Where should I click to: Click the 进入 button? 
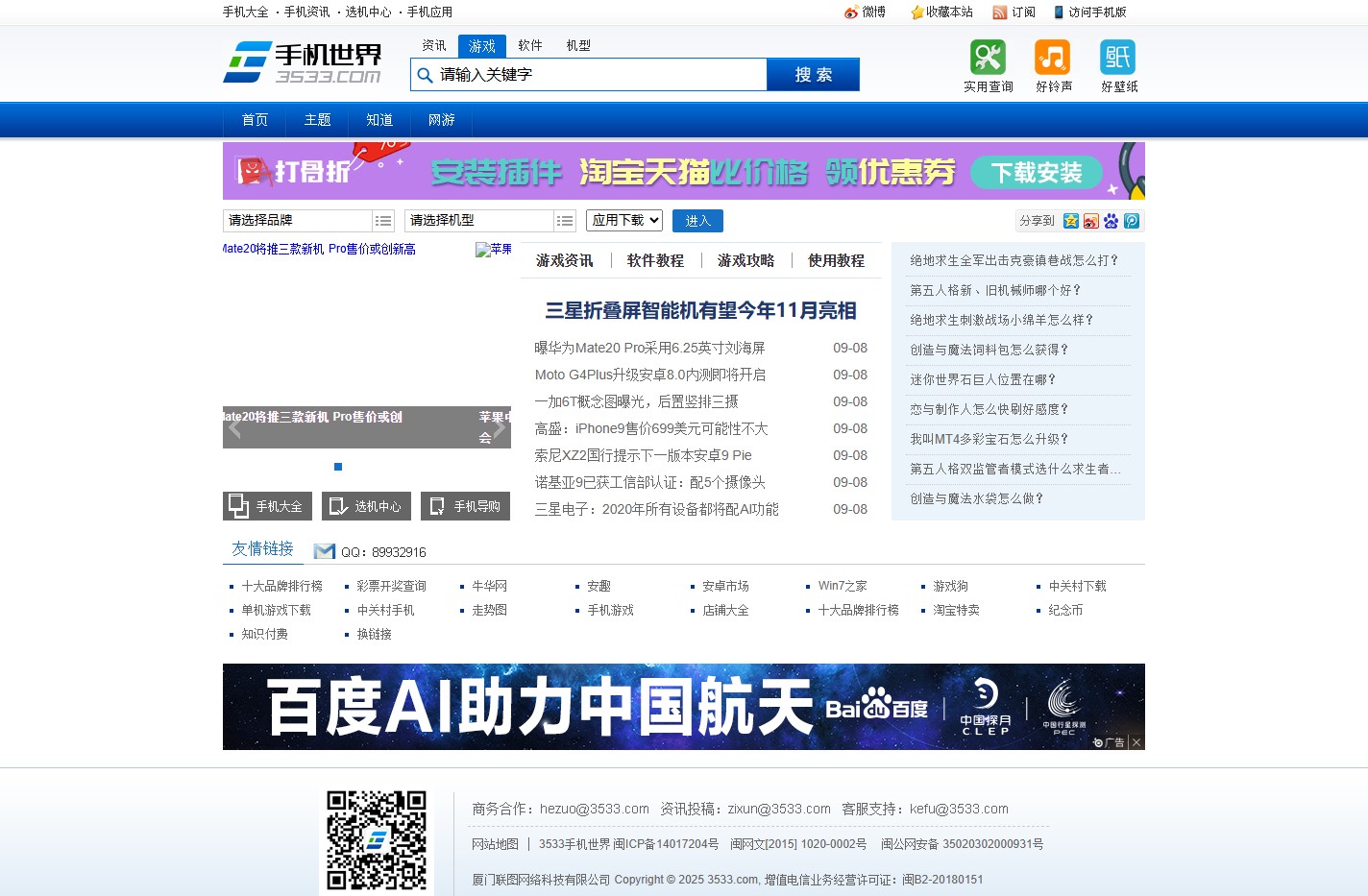pyautogui.click(x=697, y=221)
